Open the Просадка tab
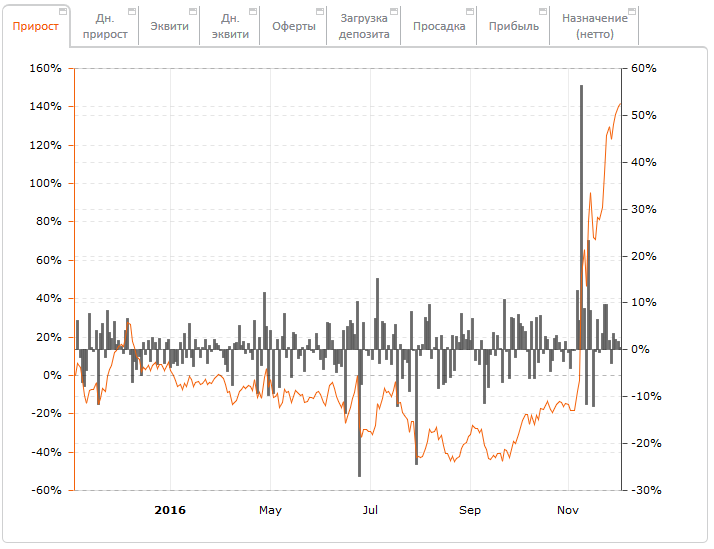The width and height of the screenshot is (714, 549). [x=439, y=27]
